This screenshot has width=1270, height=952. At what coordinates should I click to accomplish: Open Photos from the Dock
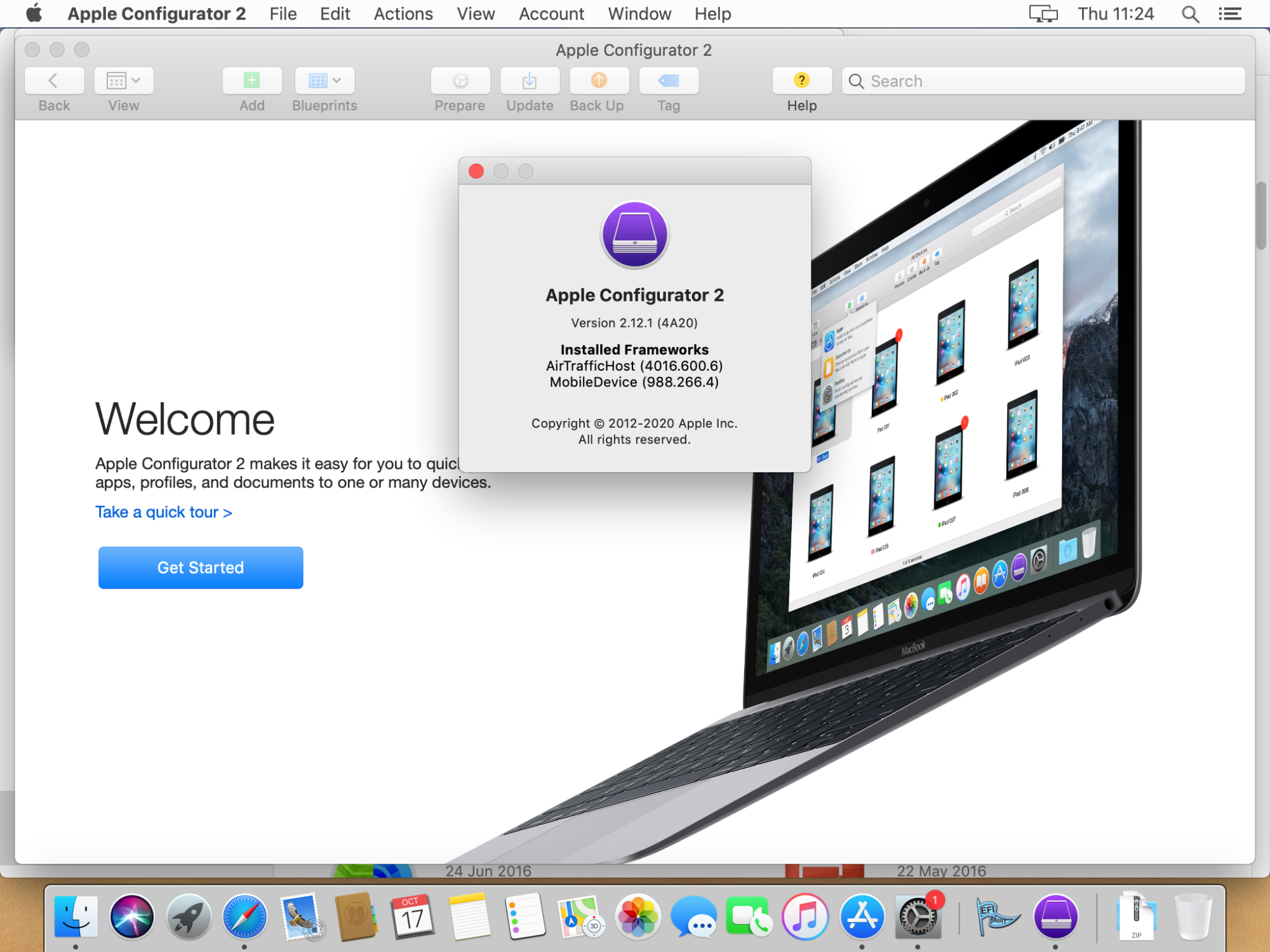click(x=638, y=916)
